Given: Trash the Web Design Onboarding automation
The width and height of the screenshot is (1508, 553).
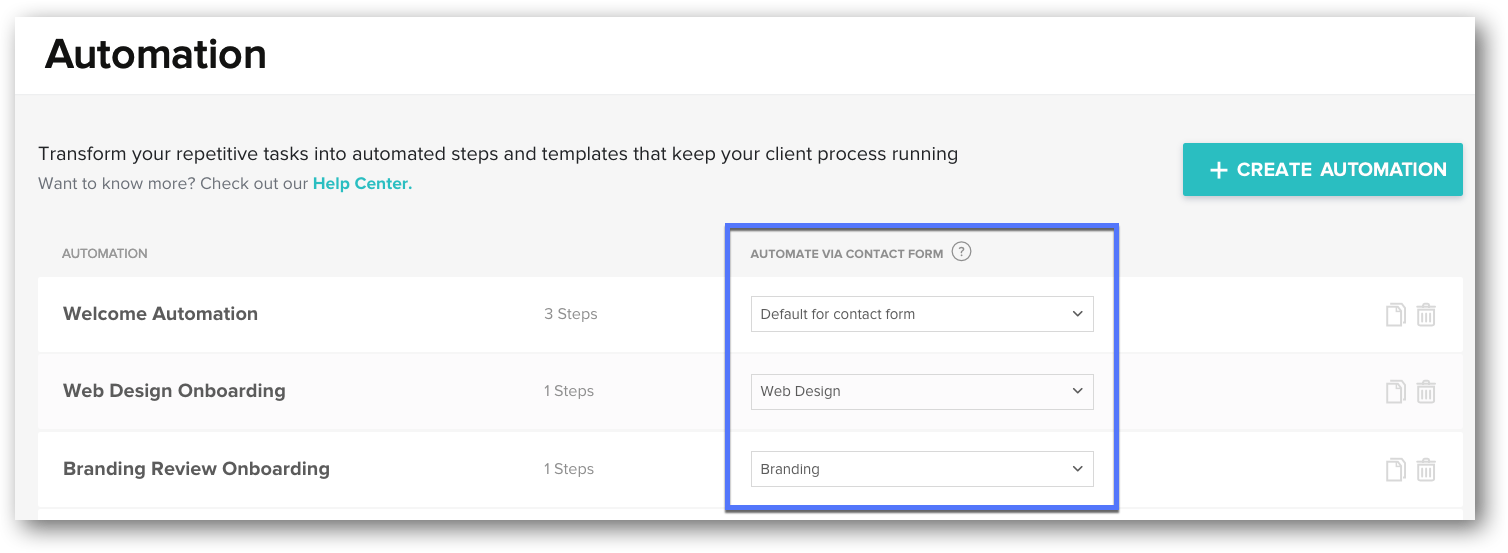Looking at the screenshot, I should 1426,391.
